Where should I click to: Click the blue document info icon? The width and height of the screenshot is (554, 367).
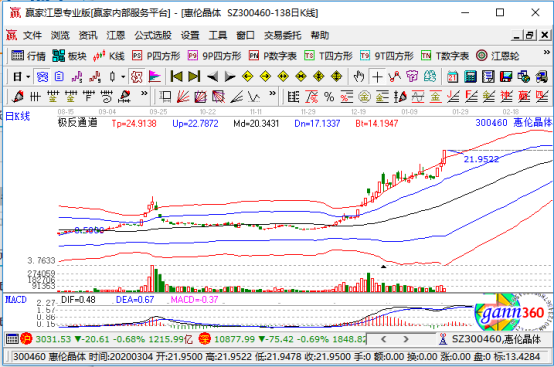pos(59,77)
